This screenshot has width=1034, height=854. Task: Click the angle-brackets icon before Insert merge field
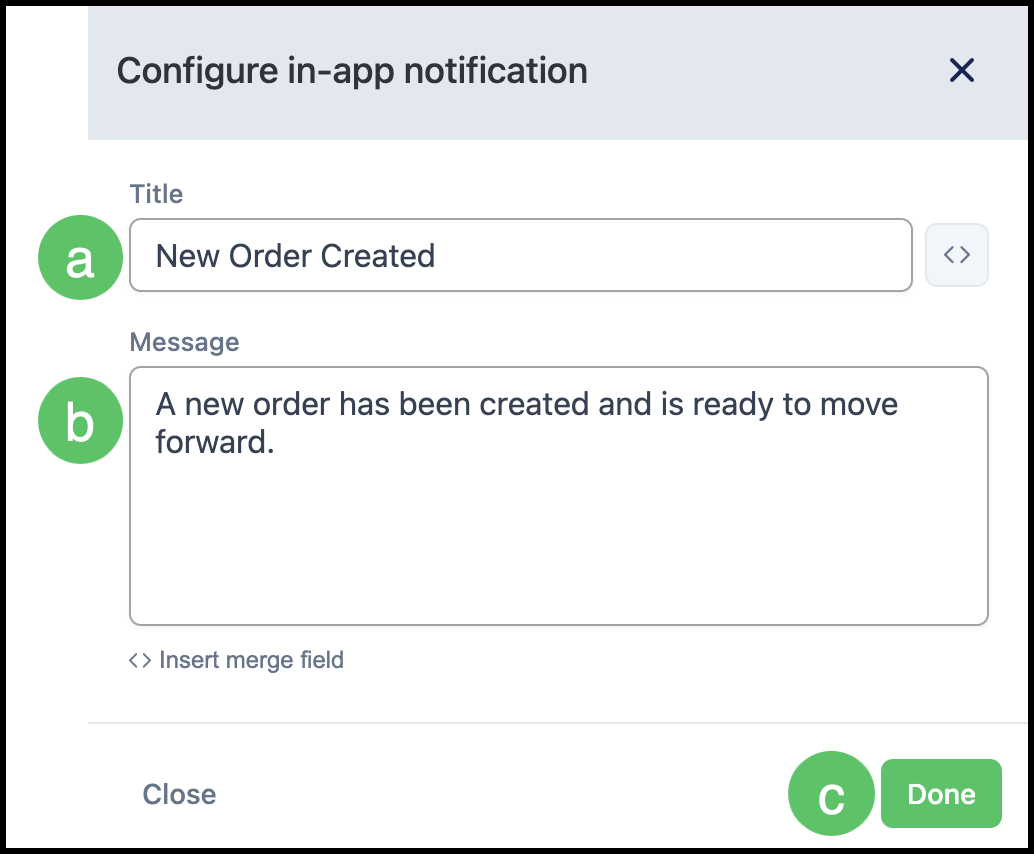[140, 660]
